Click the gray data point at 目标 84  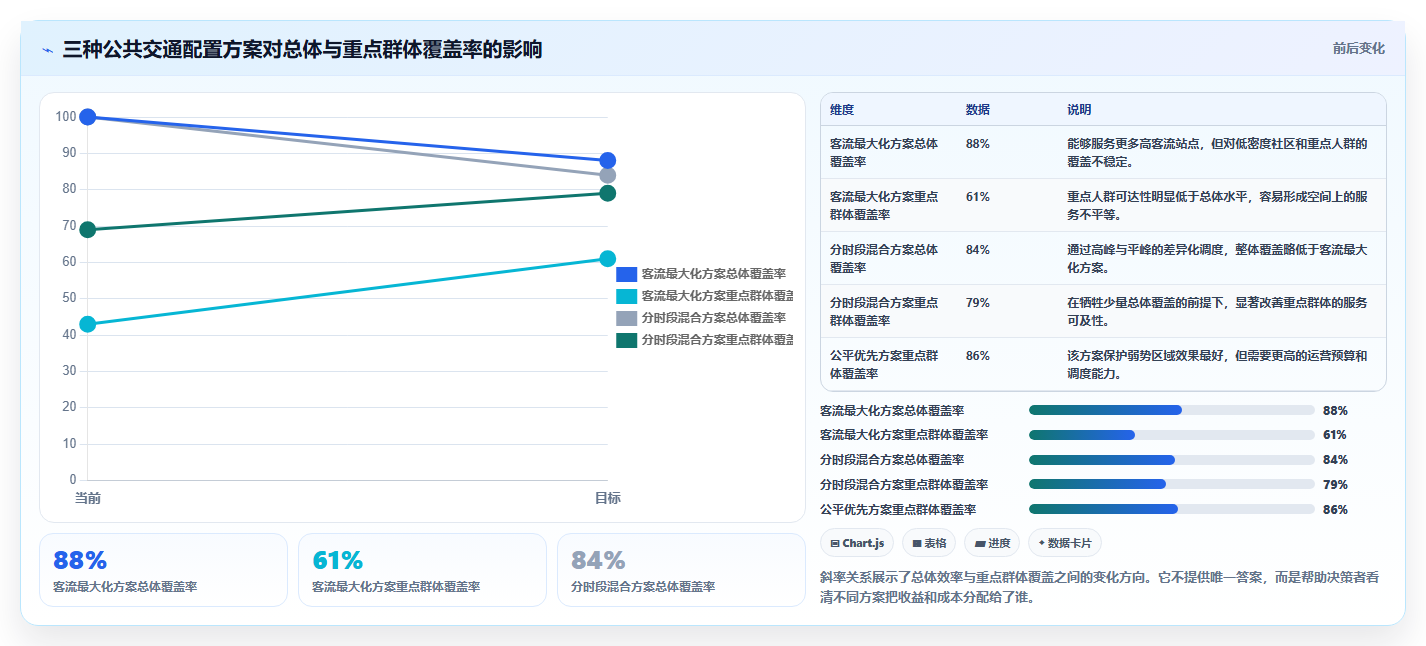pyautogui.click(x=608, y=175)
